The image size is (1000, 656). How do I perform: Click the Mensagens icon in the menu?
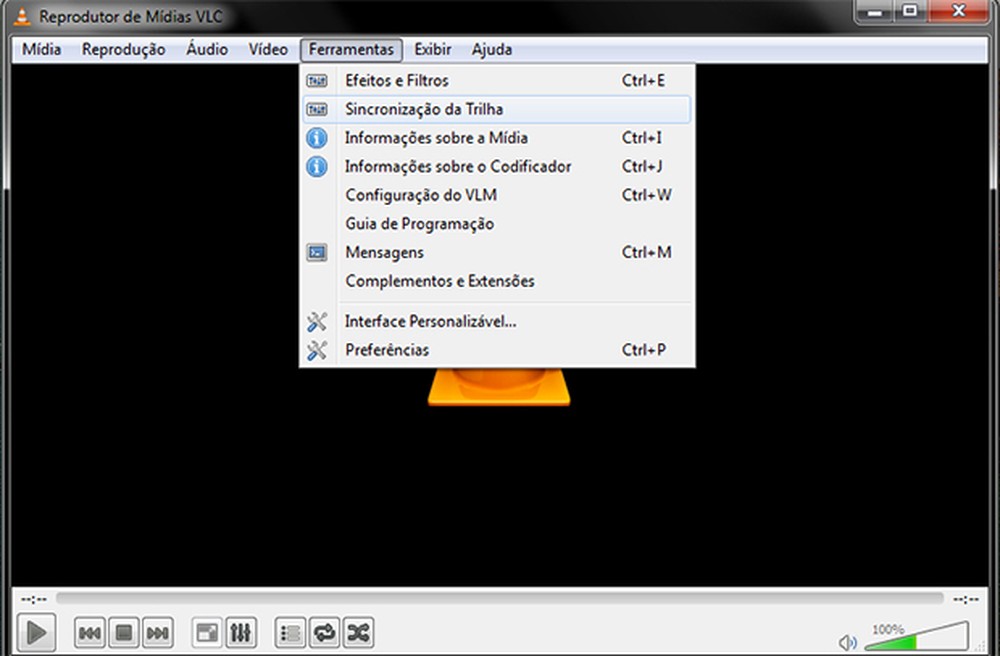click(317, 252)
